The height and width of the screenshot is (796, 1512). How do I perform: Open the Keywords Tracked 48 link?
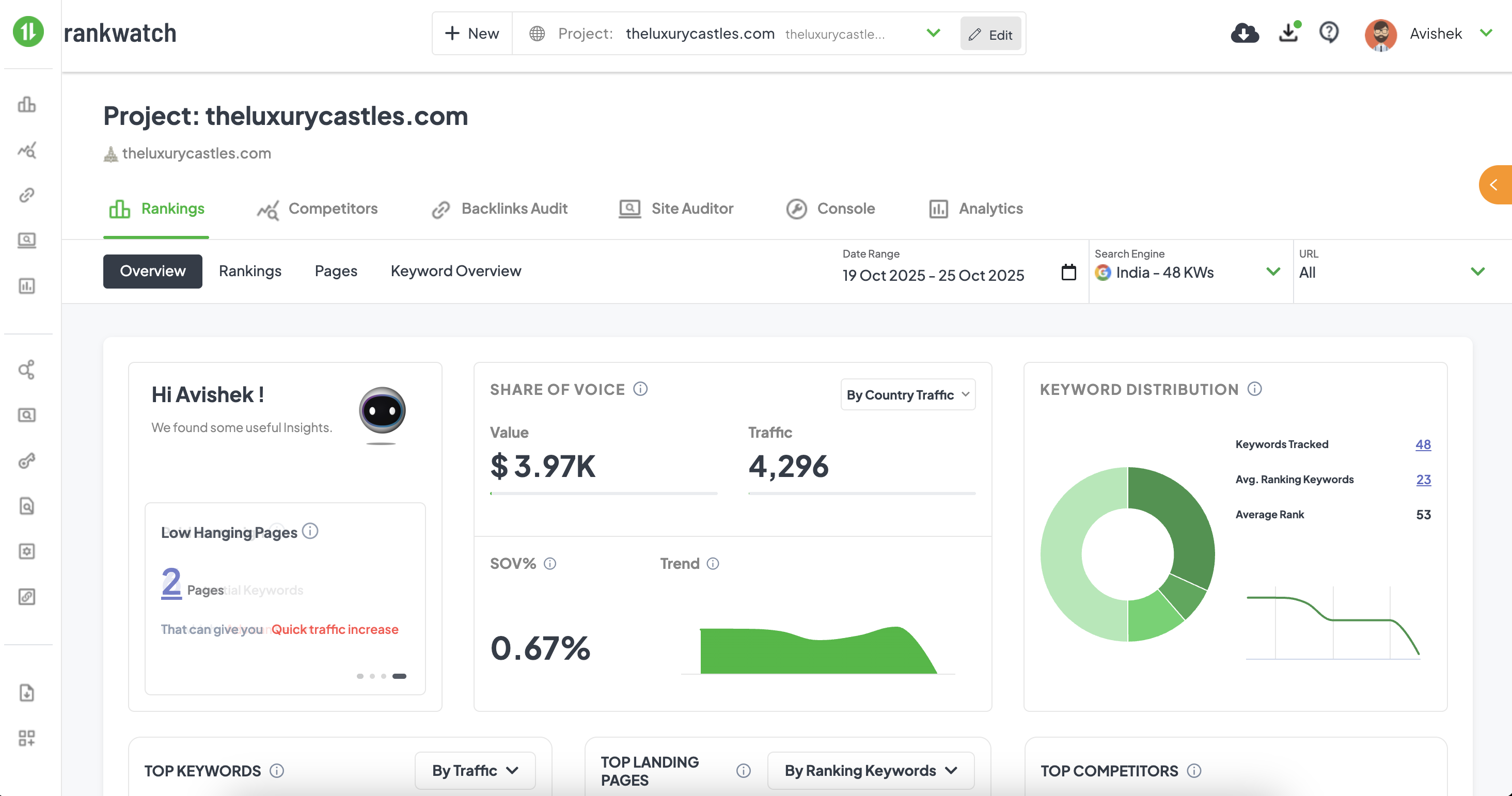pyautogui.click(x=1423, y=444)
